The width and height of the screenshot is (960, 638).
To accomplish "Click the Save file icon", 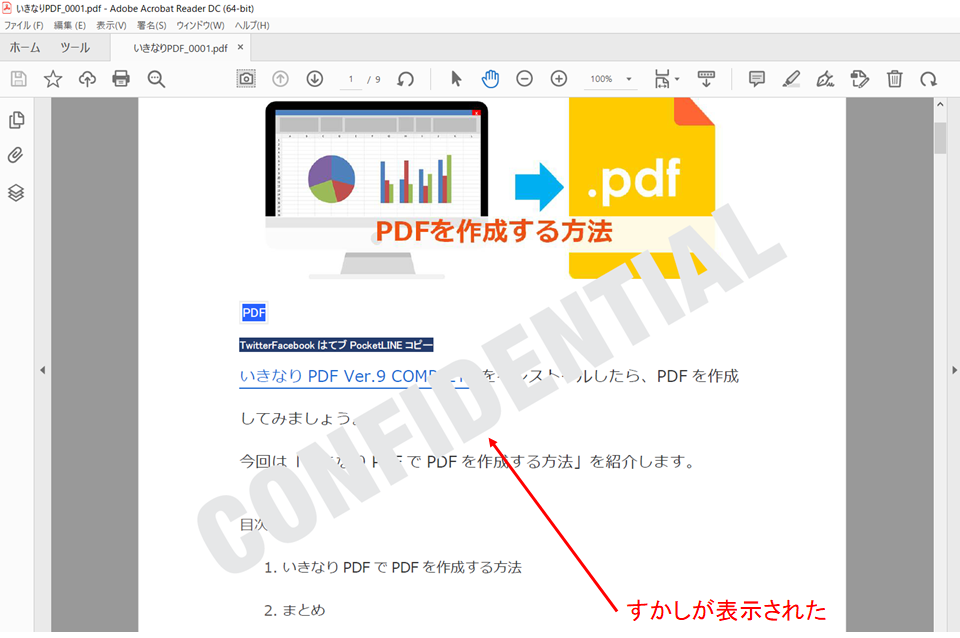I will [x=18, y=79].
